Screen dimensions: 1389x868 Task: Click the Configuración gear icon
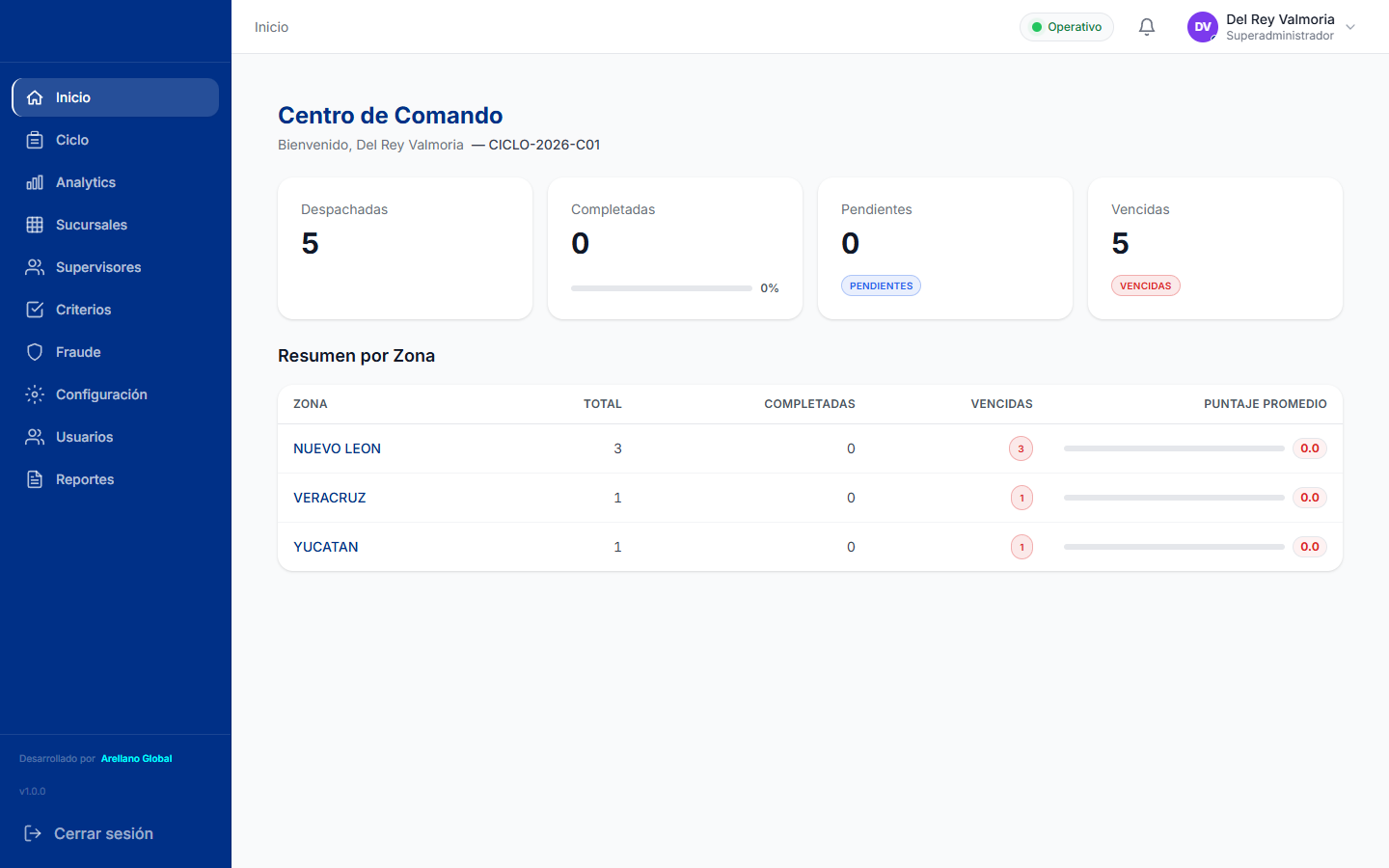click(x=35, y=394)
